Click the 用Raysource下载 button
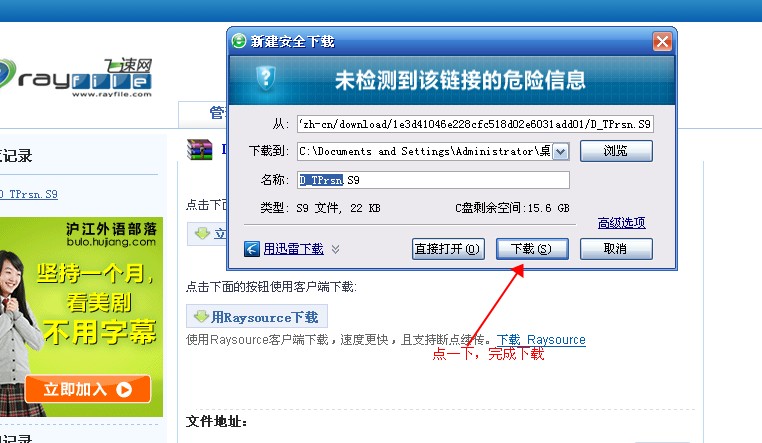 [257, 317]
